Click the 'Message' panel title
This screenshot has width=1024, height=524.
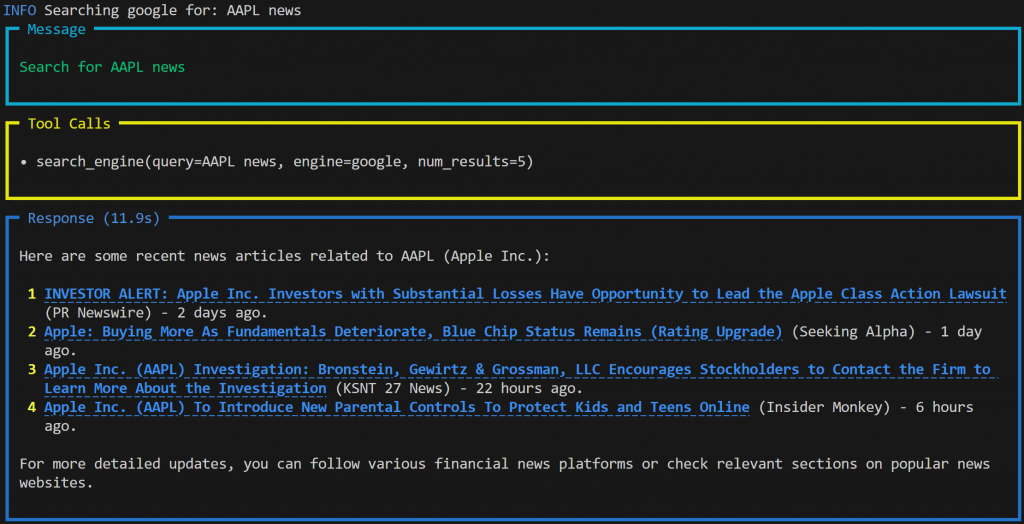(56, 30)
